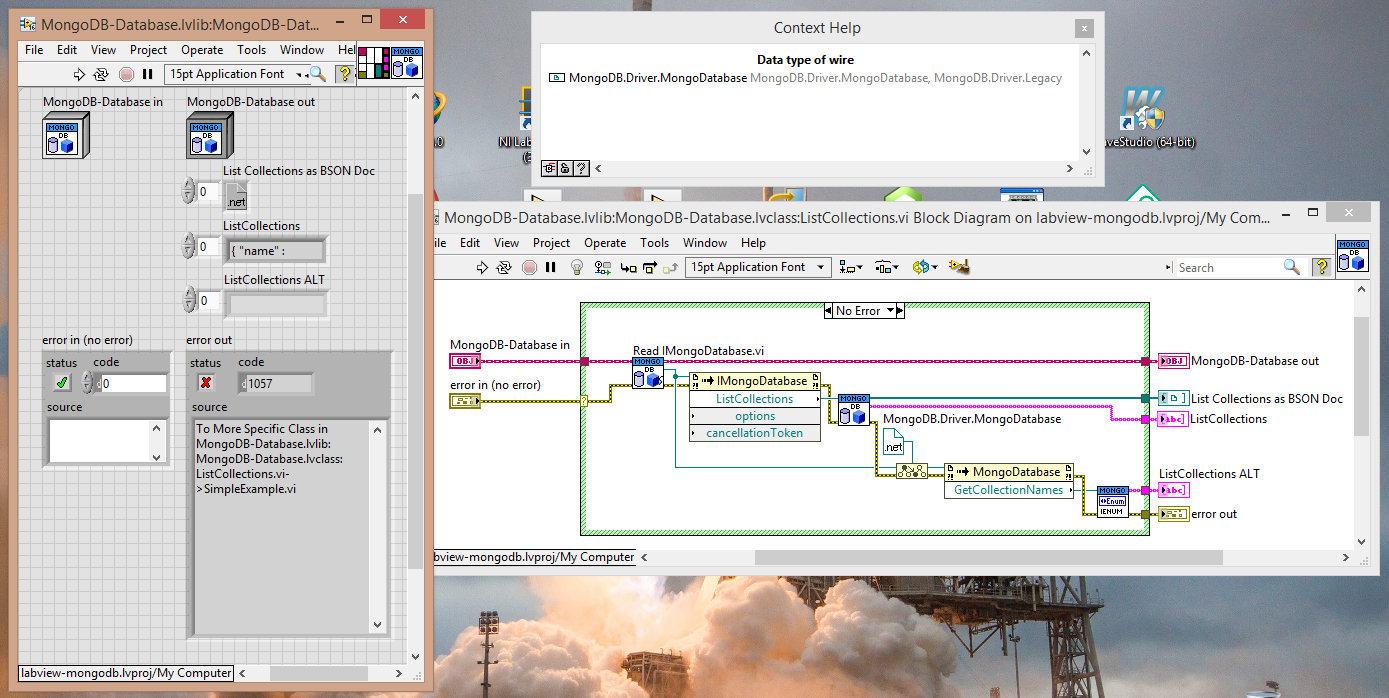The width and height of the screenshot is (1389, 698).
Task: Open File menu in front panel window
Action: click(34, 50)
